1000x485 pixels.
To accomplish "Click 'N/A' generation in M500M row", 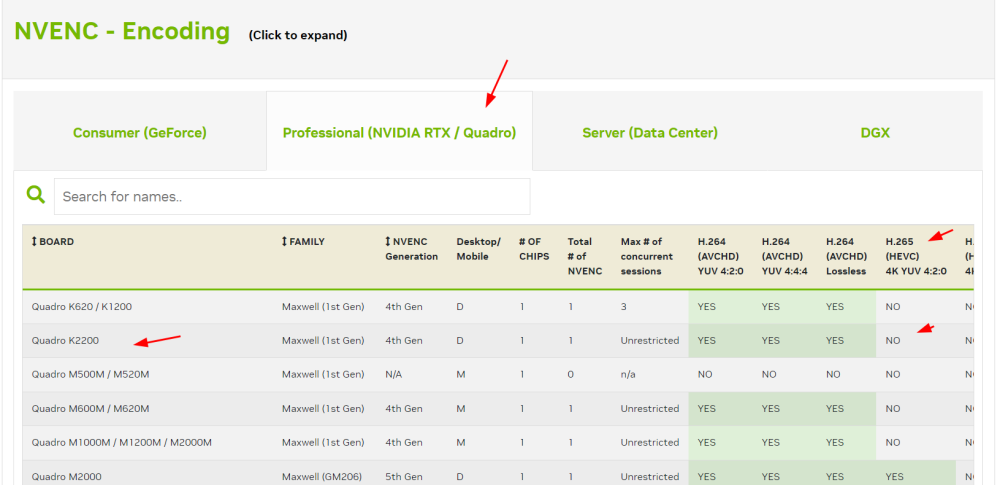I will 393,375.
